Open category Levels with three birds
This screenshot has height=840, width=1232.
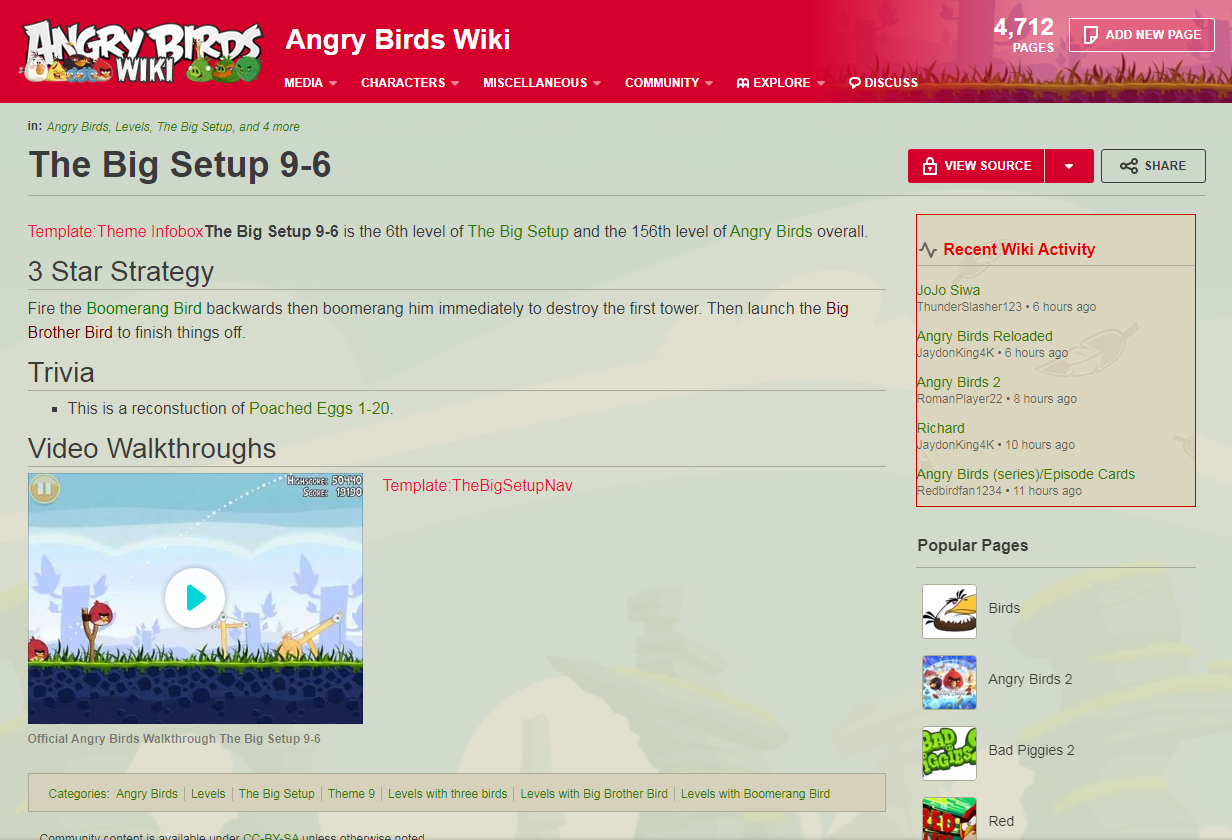(x=447, y=794)
